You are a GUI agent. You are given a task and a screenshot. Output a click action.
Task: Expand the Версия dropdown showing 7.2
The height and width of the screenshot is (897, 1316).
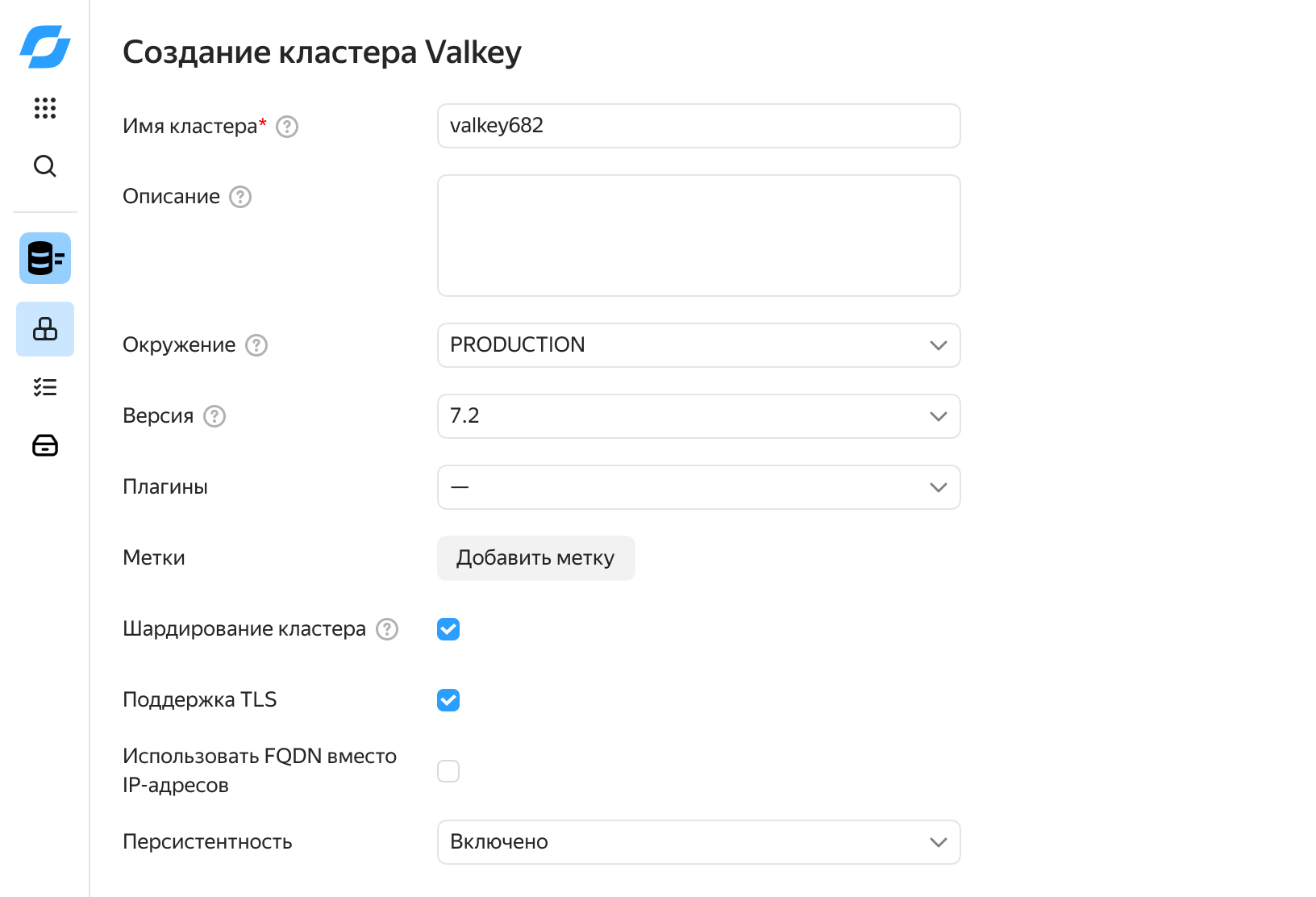(698, 416)
